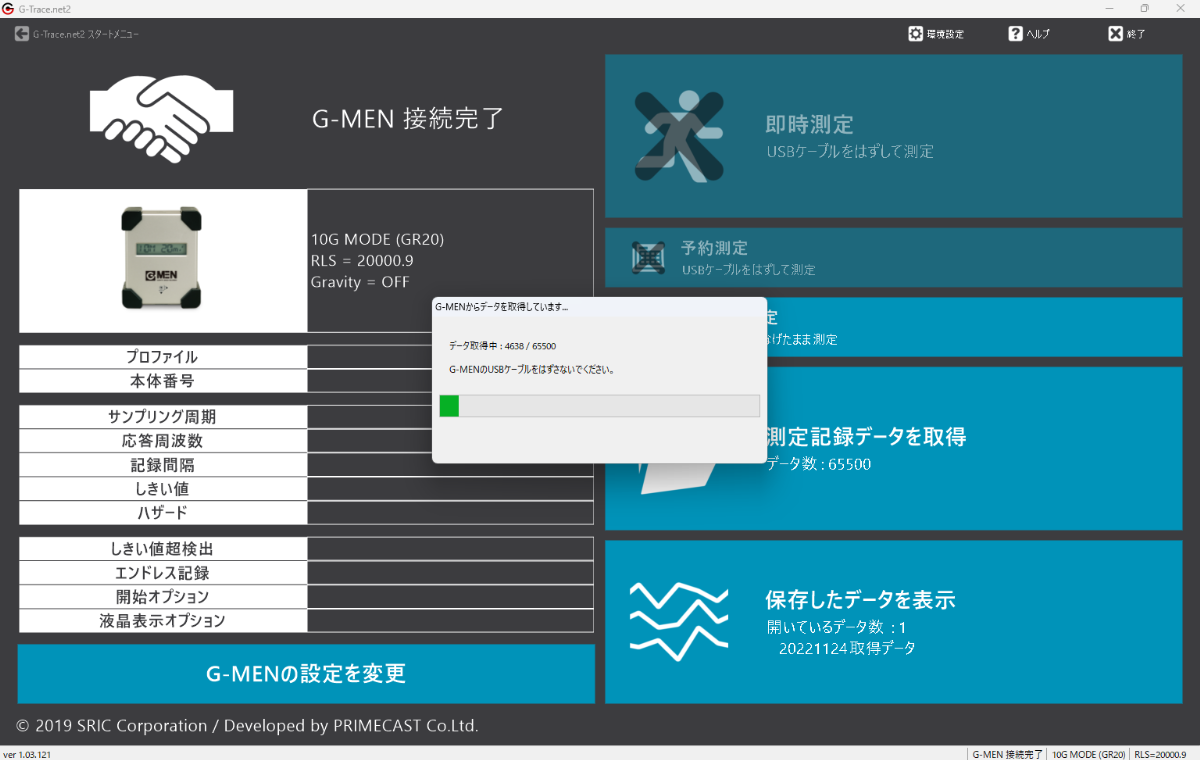This screenshot has height=760, width=1200.
Task: Maximize the G-Trace.net2 window
Action: pos(1144,8)
